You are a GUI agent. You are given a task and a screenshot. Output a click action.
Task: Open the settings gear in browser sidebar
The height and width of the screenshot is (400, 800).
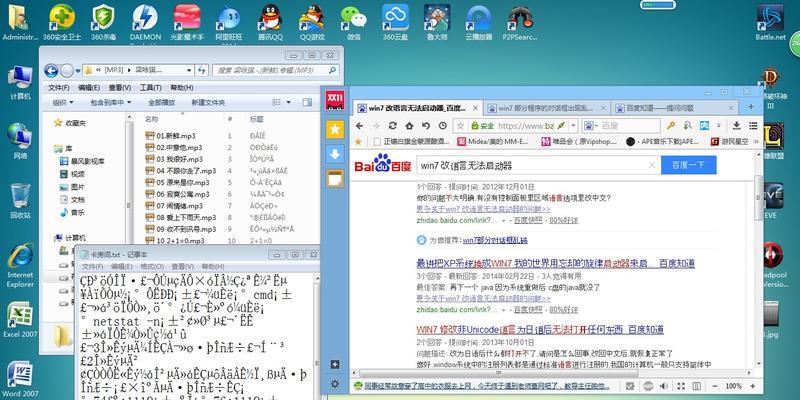pos(335,384)
